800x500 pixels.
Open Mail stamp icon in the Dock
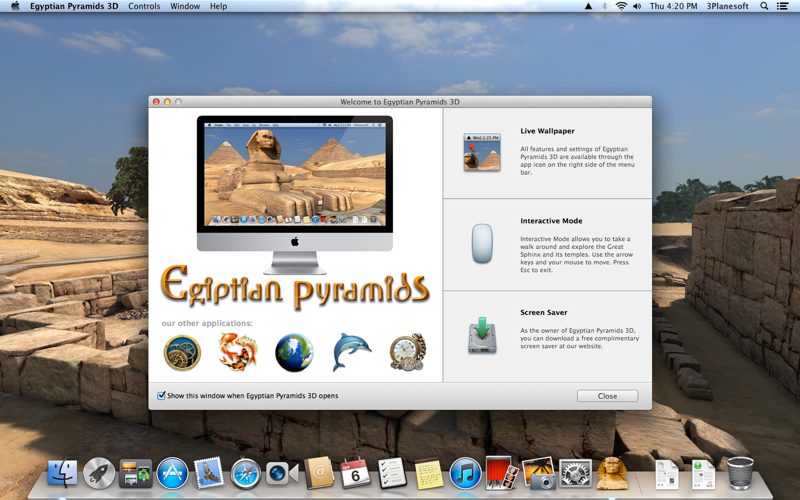tap(209, 473)
